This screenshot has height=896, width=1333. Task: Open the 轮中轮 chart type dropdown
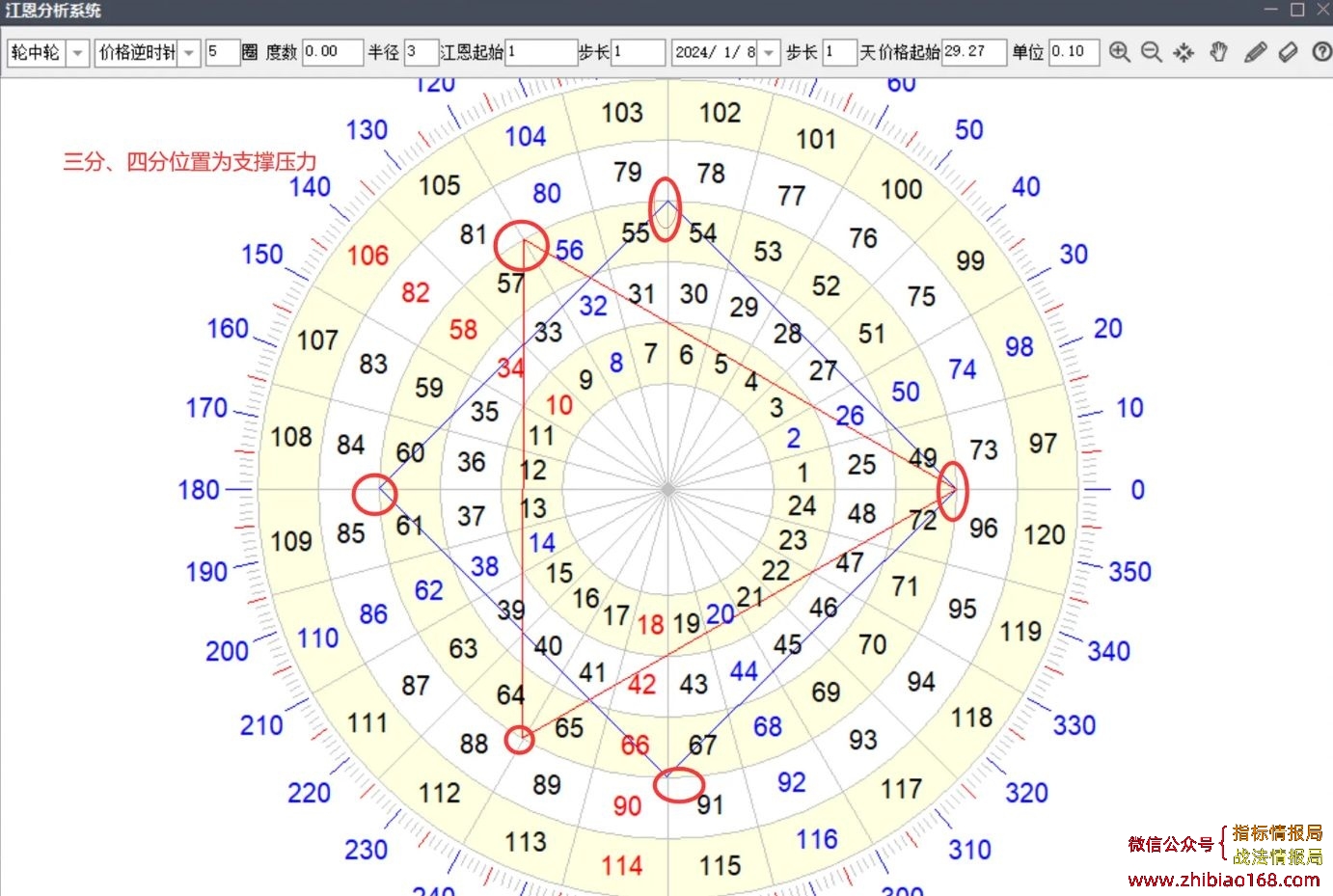pos(77,52)
